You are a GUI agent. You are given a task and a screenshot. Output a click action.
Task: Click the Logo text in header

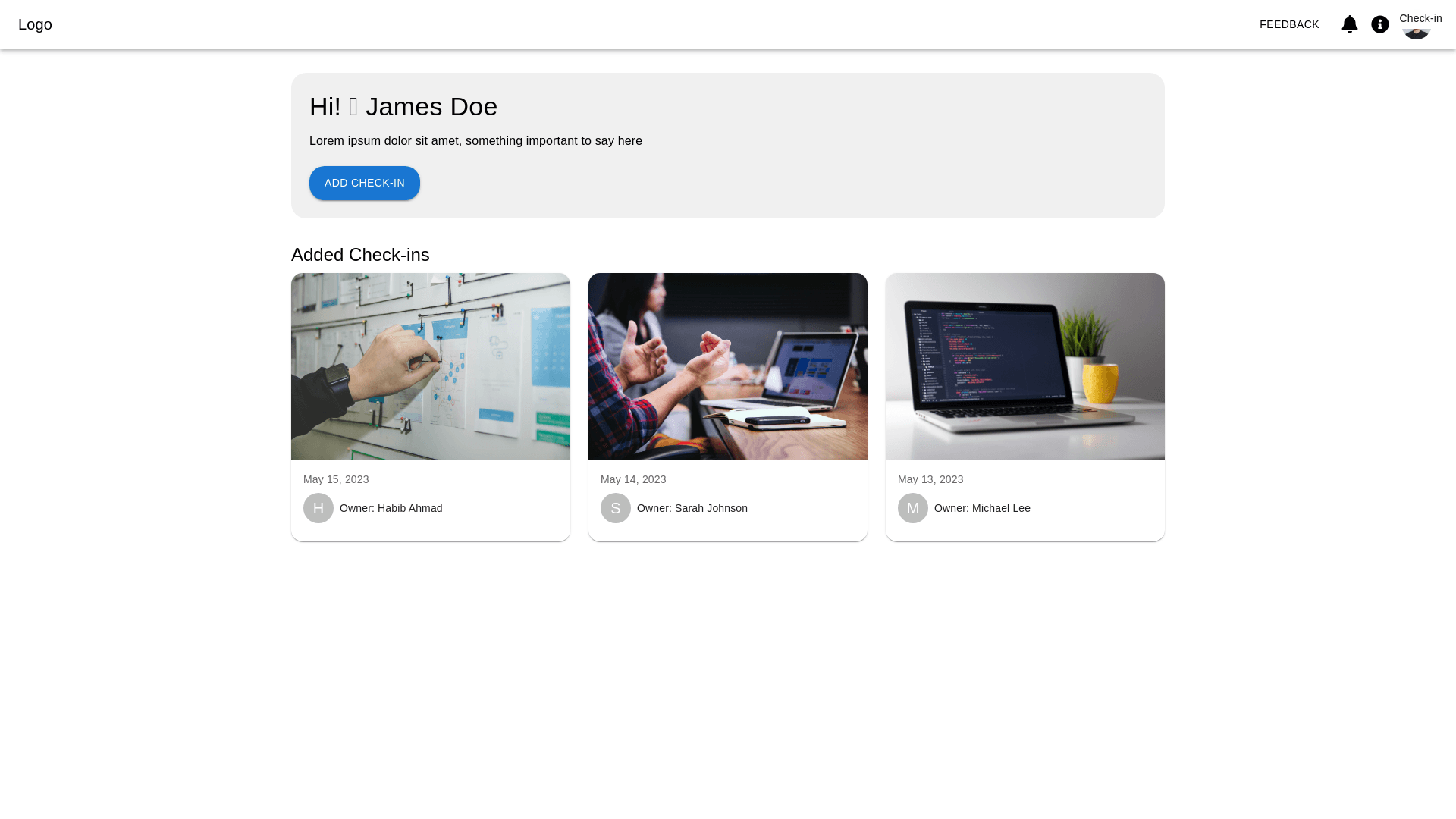tap(35, 24)
